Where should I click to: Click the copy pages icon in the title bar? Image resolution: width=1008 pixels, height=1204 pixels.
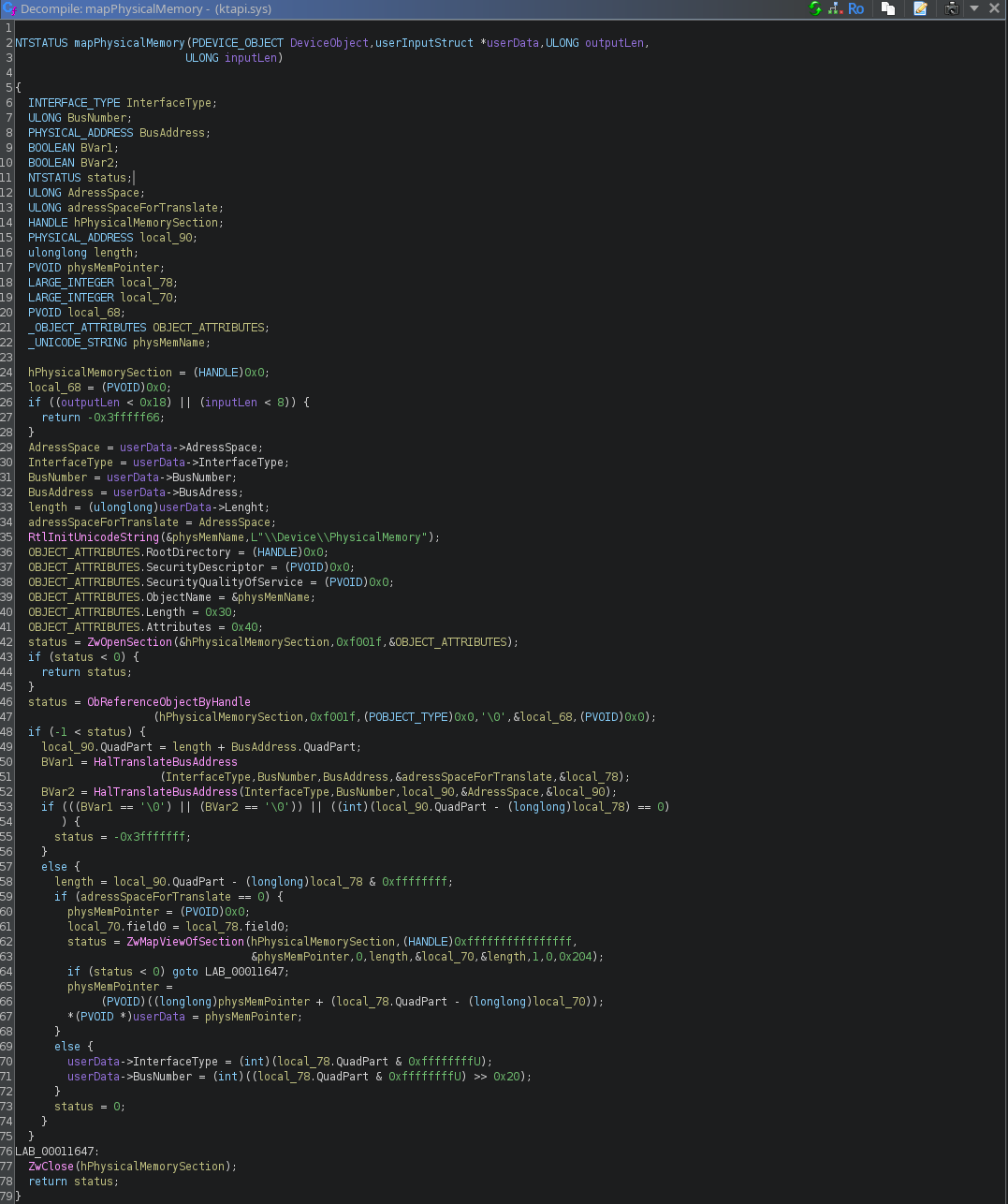888,8
